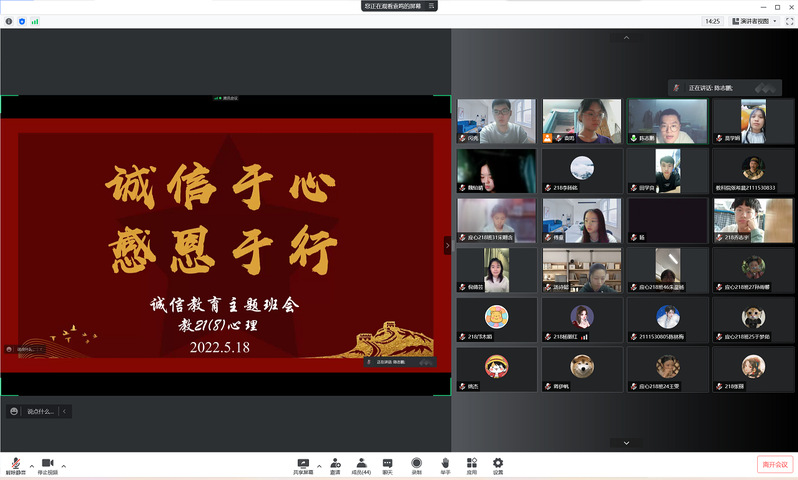Start recording with 录制 button

point(416,464)
